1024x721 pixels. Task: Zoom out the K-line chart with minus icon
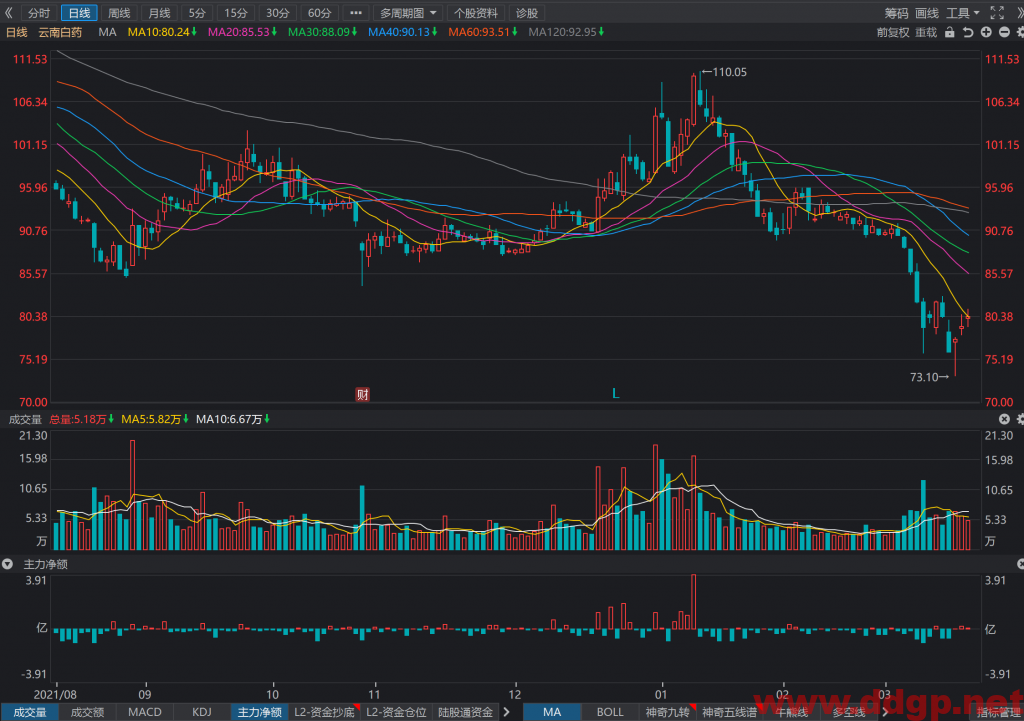pyautogui.click(x=1004, y=32)
